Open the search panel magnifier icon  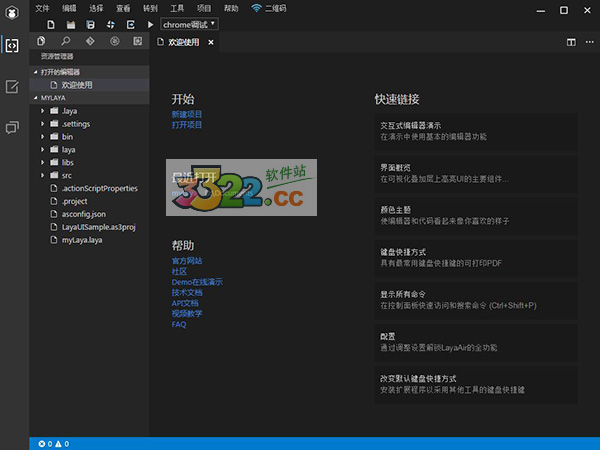click(66, 42)
